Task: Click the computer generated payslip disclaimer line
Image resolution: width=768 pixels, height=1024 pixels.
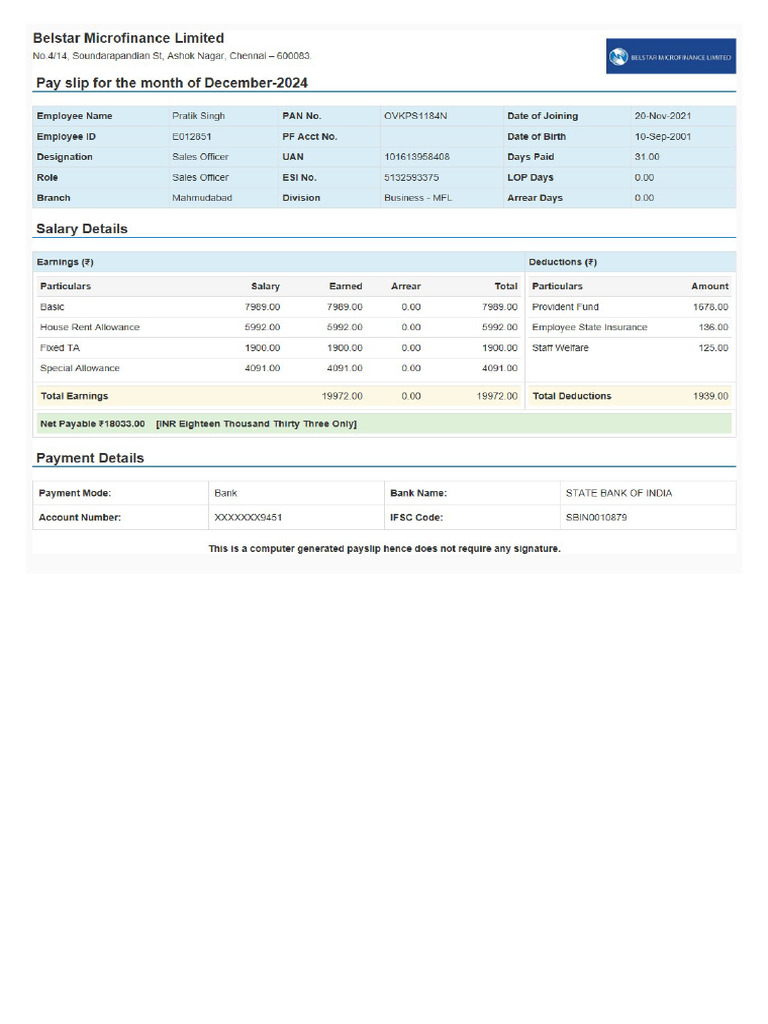Action: (385, 549)
